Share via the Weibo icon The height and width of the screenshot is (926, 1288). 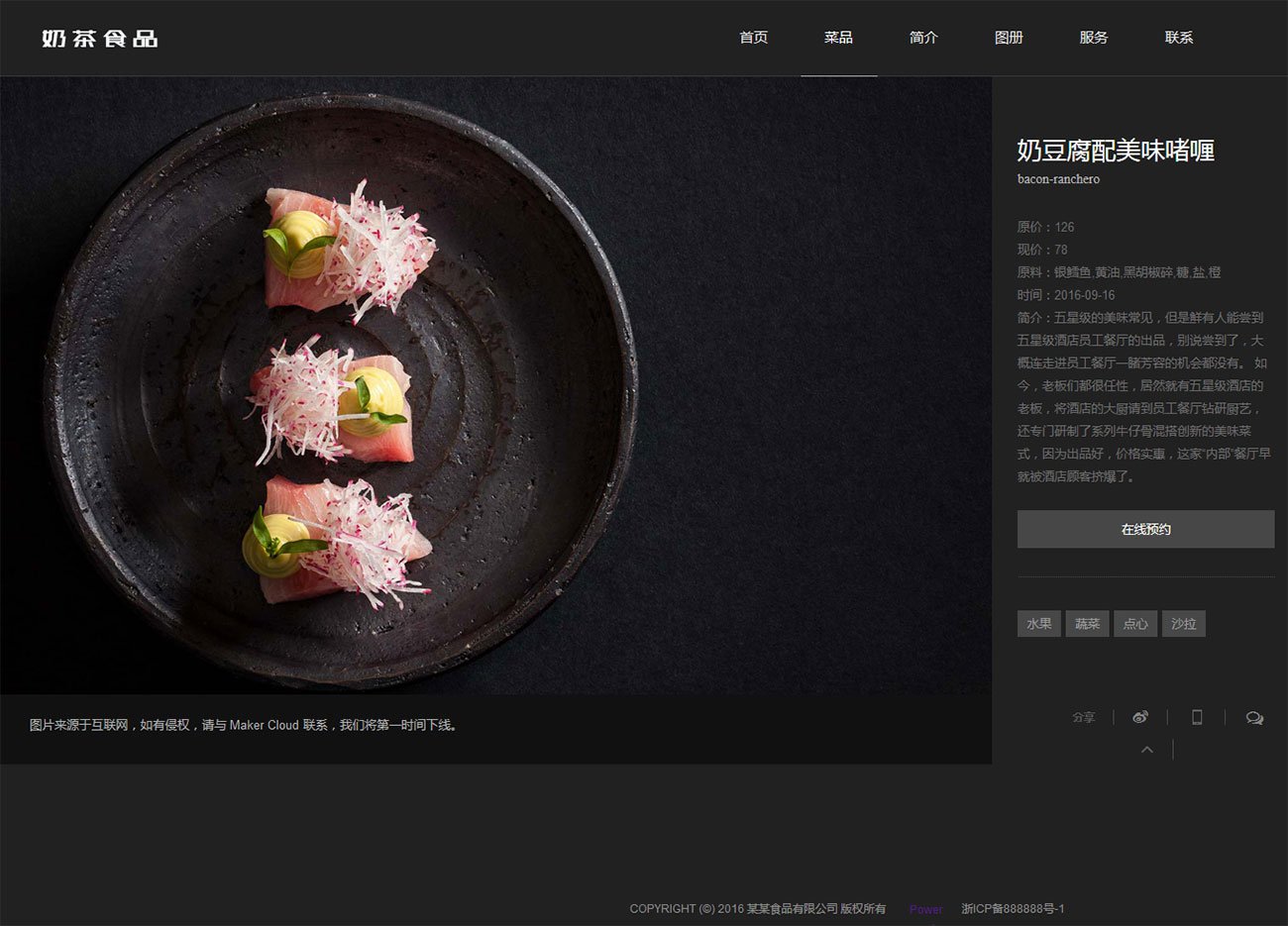(x=1140, y=717)
